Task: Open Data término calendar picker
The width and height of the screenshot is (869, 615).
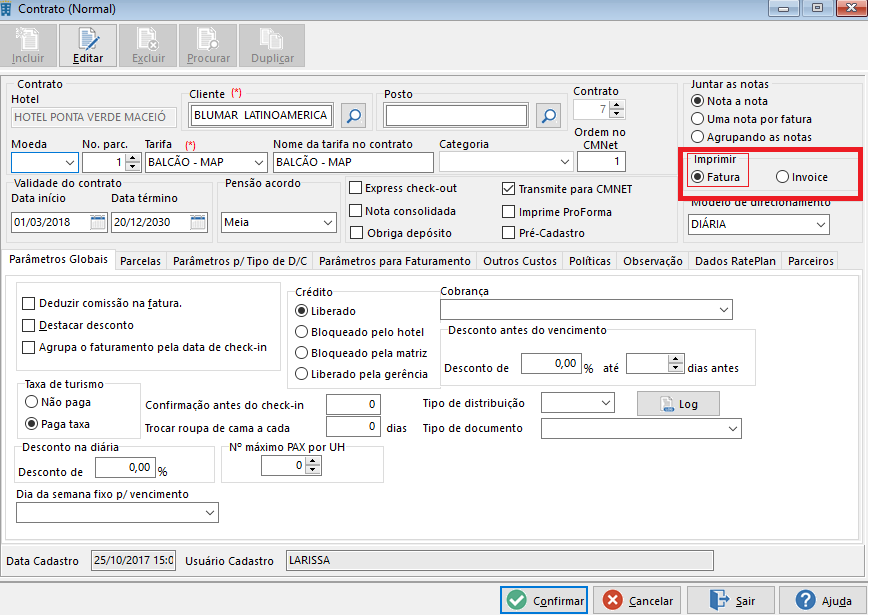Action: (x=198, y=222)
